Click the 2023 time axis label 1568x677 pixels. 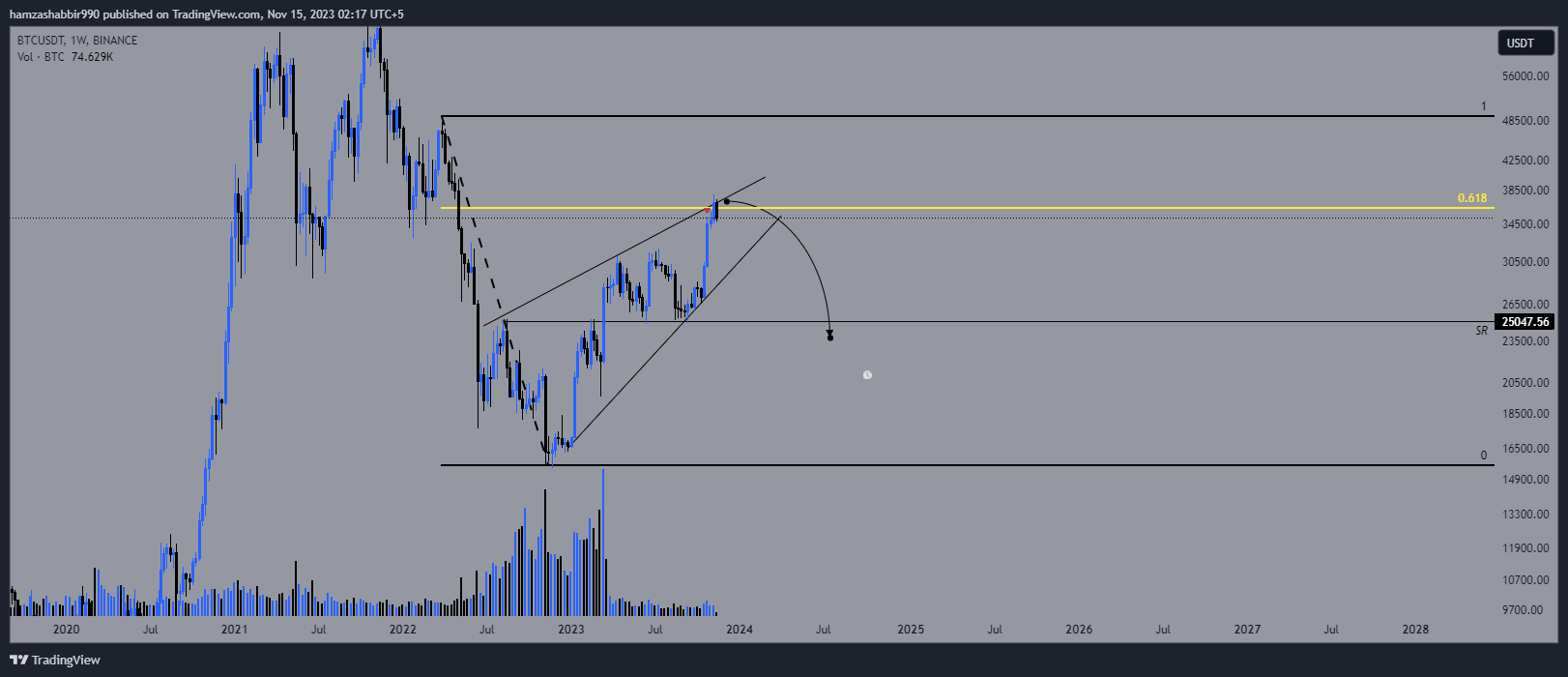click(571, 630)
